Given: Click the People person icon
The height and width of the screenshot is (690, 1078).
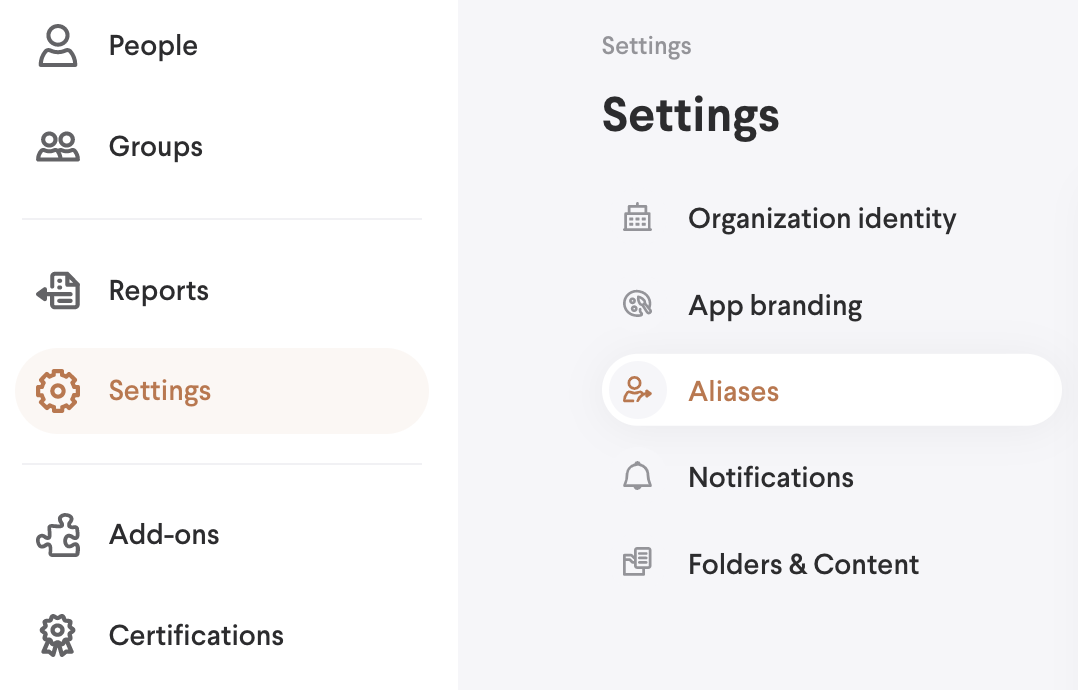Looking at the screenshot, I should pos(58,46).
